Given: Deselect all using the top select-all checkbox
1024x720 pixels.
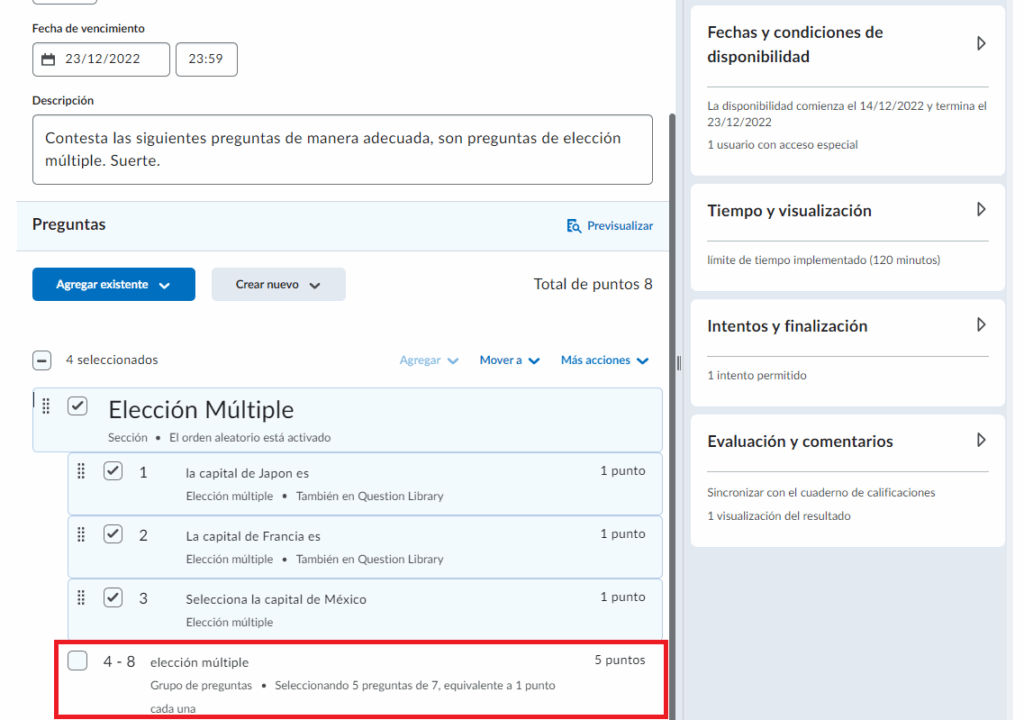Looking at the screenshot, I should tap(41, 360).
